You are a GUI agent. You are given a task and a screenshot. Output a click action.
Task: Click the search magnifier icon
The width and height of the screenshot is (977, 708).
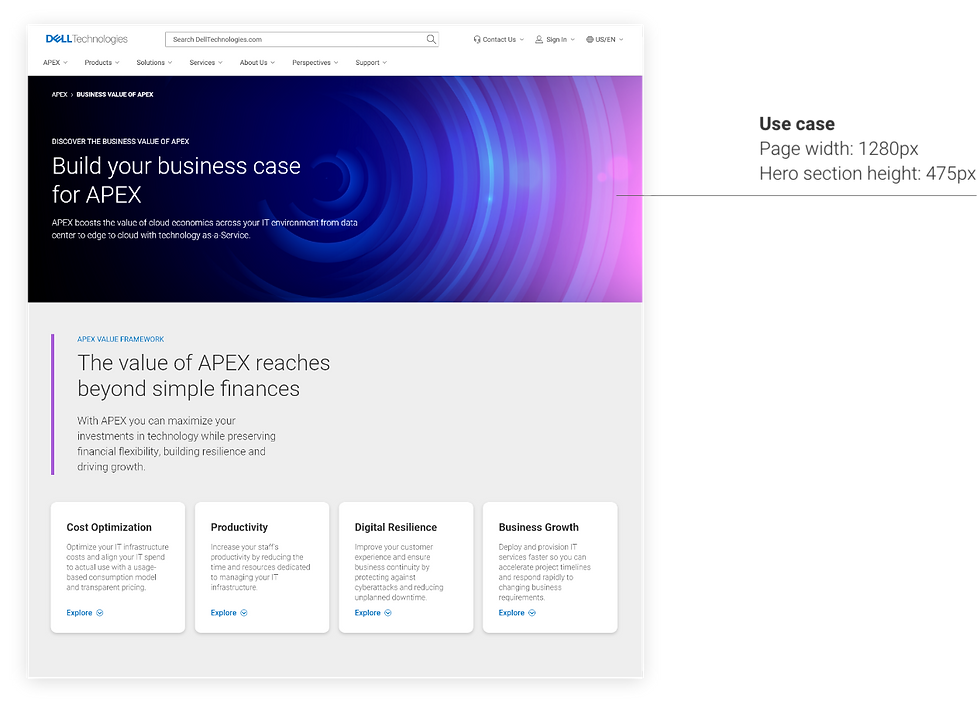[x=431, y=39]
